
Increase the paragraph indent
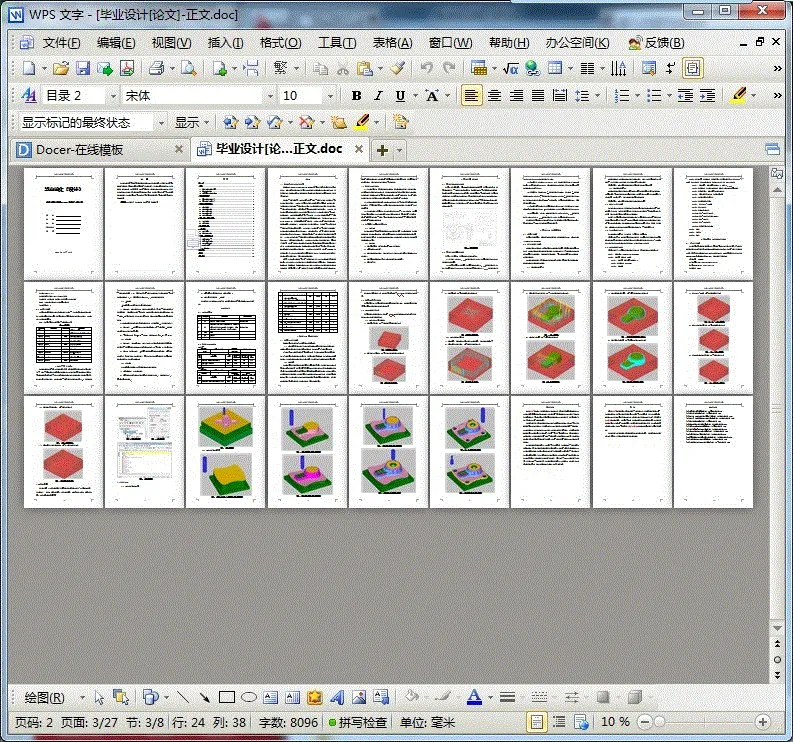pos(707,96)
